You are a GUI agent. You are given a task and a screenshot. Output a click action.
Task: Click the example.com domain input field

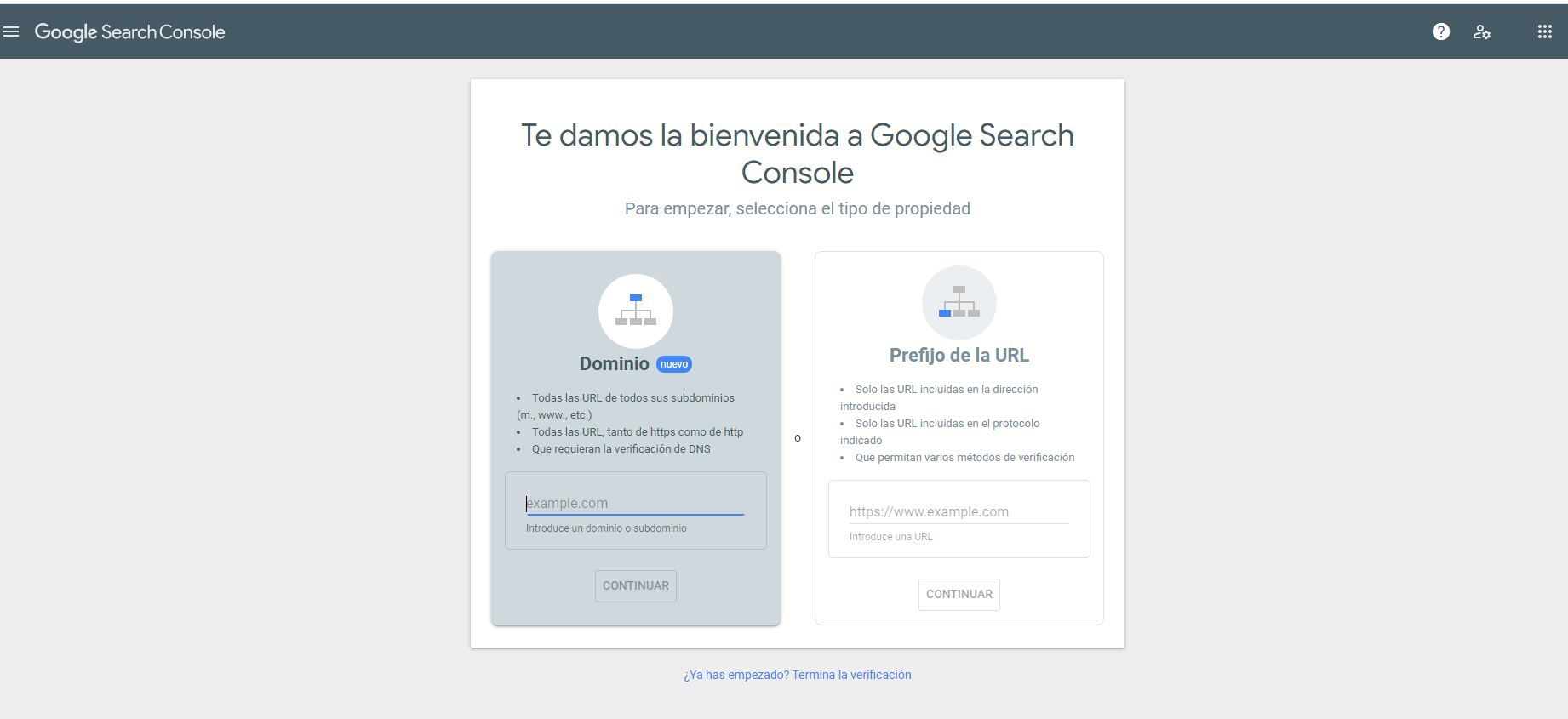coord(635,504)
